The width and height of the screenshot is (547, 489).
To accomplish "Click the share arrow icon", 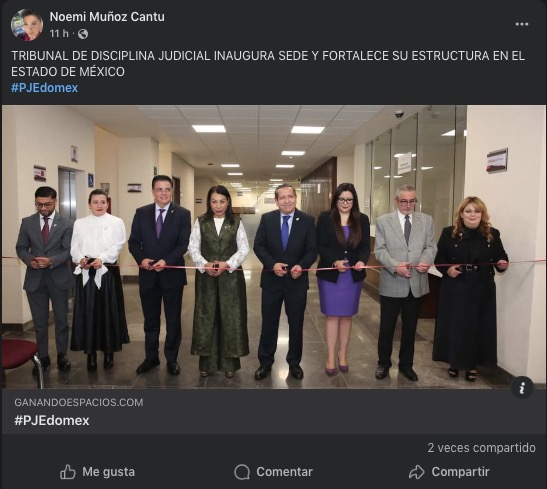I will (417, 472).
